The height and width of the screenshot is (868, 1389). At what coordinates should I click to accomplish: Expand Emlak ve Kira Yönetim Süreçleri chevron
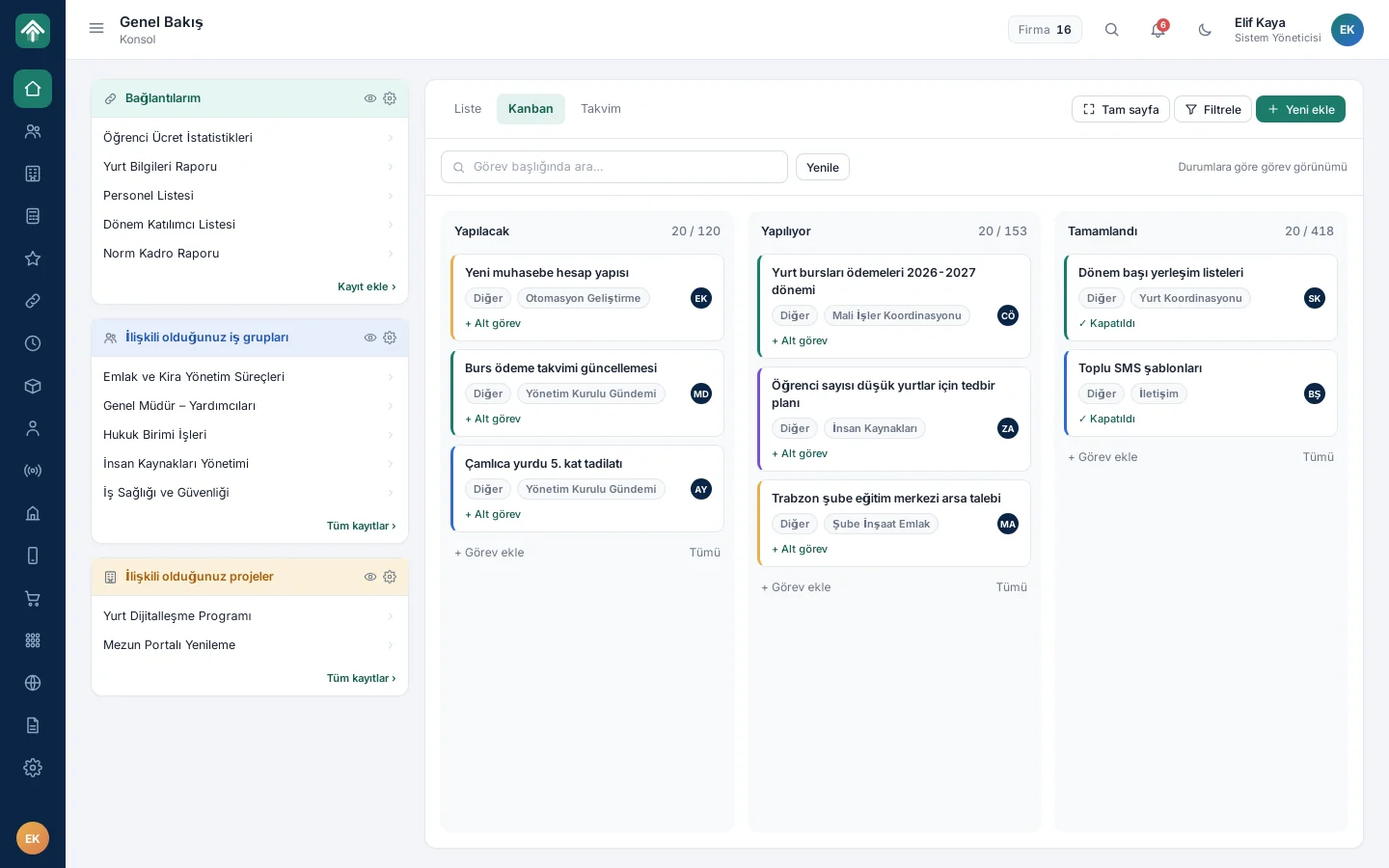click(x=391, y=377)
